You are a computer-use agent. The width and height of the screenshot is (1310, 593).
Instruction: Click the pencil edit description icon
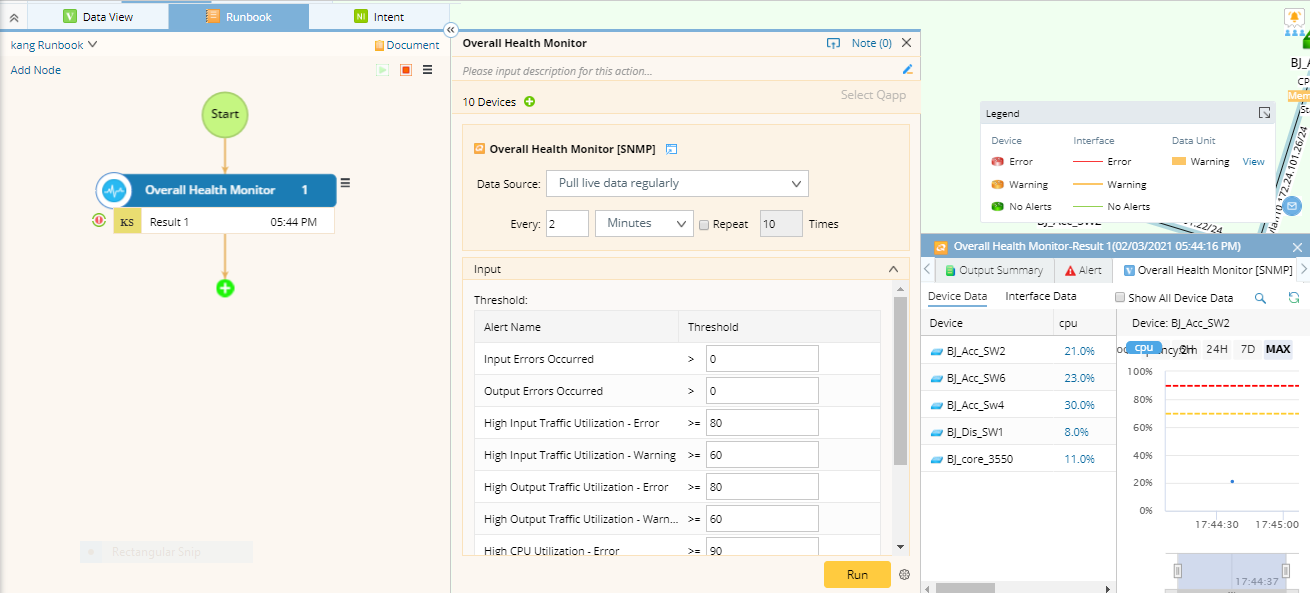click(907, 70)
